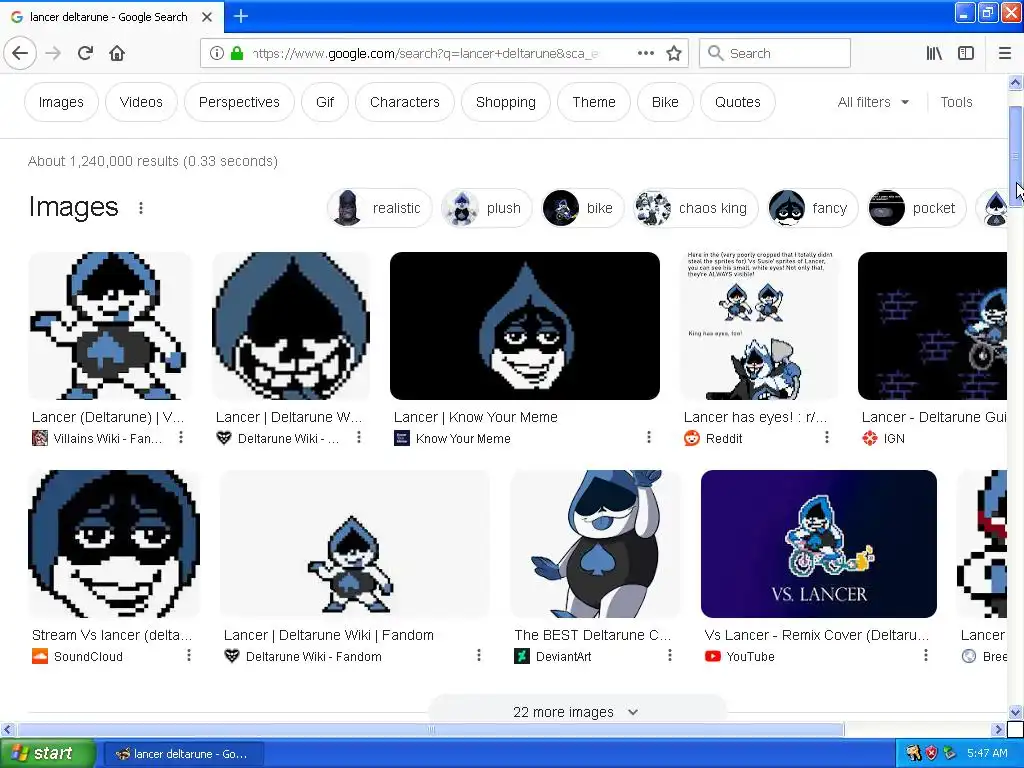This screenshot has width=1024, height=768.
Task: Open the home page via the house icon
Action: [117, 53]
